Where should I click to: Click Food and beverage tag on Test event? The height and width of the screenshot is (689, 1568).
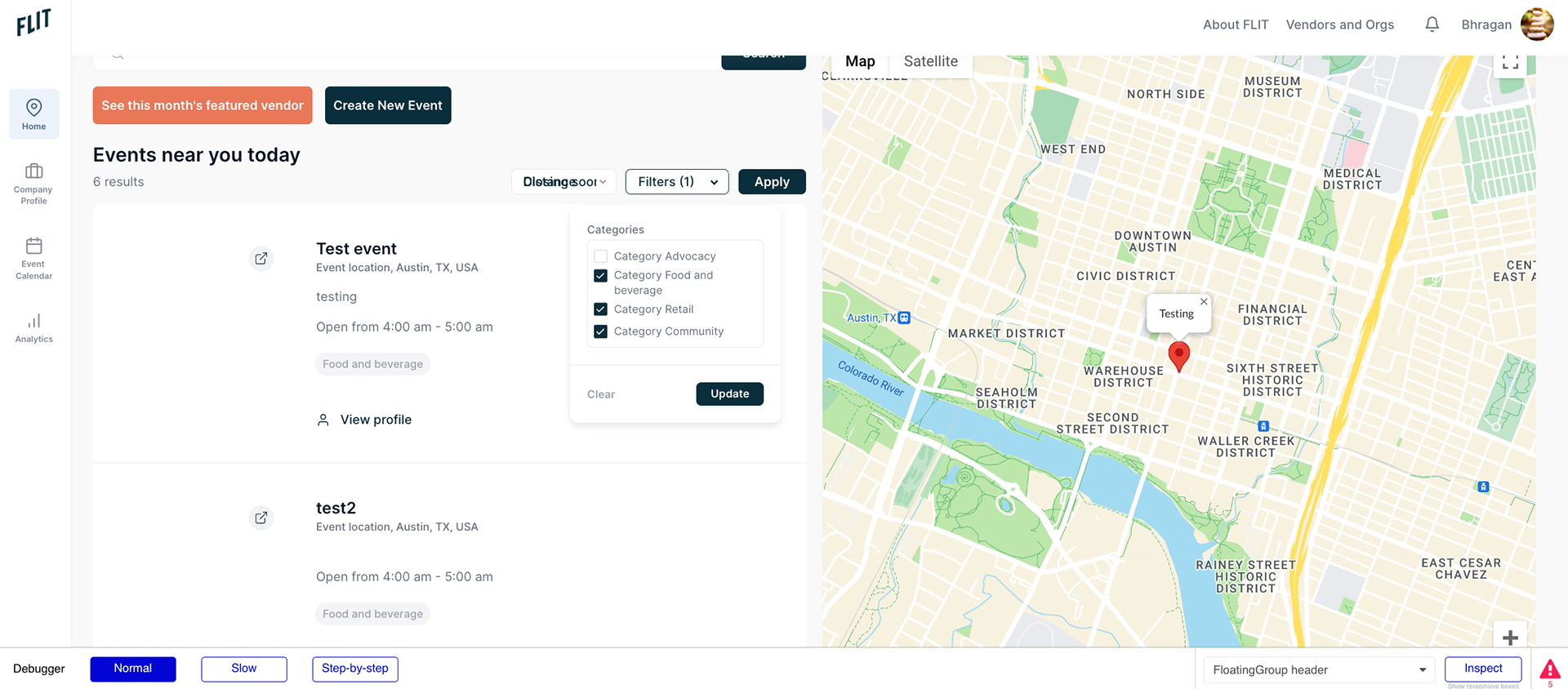tap(372, 364)
